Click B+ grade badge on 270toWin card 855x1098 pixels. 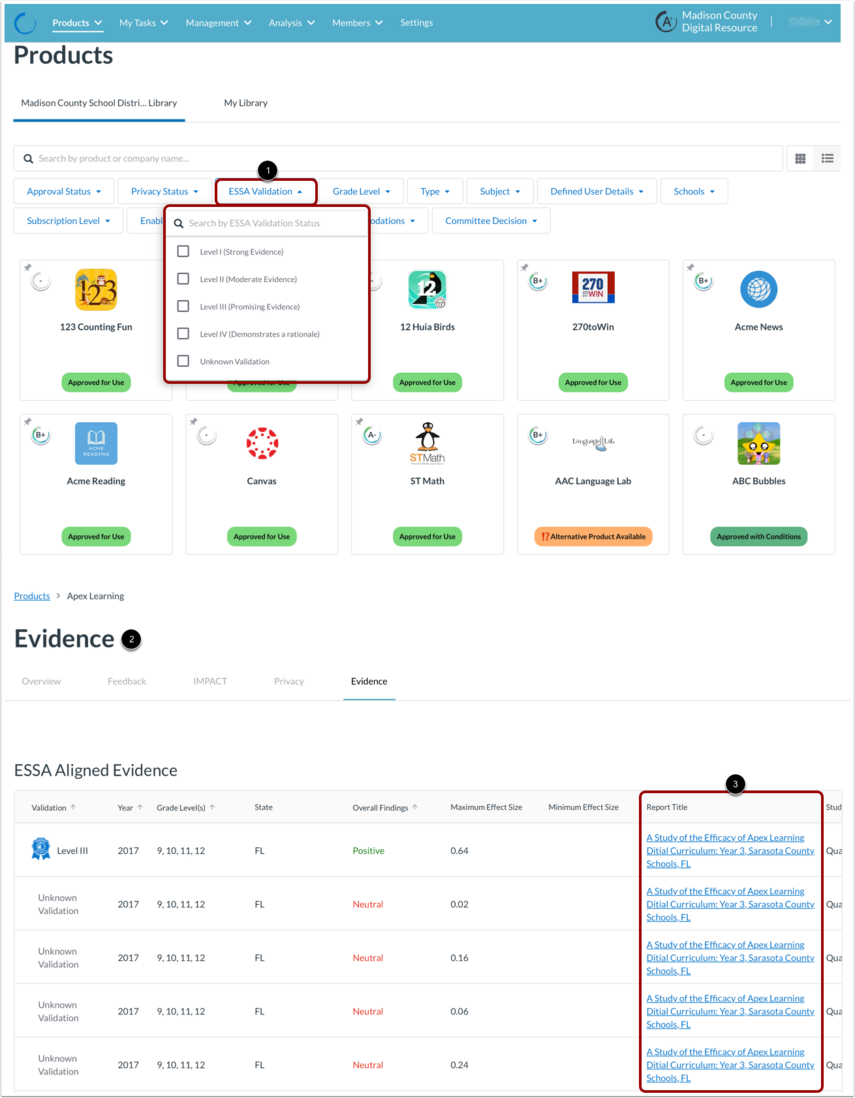tap(538, 282)
